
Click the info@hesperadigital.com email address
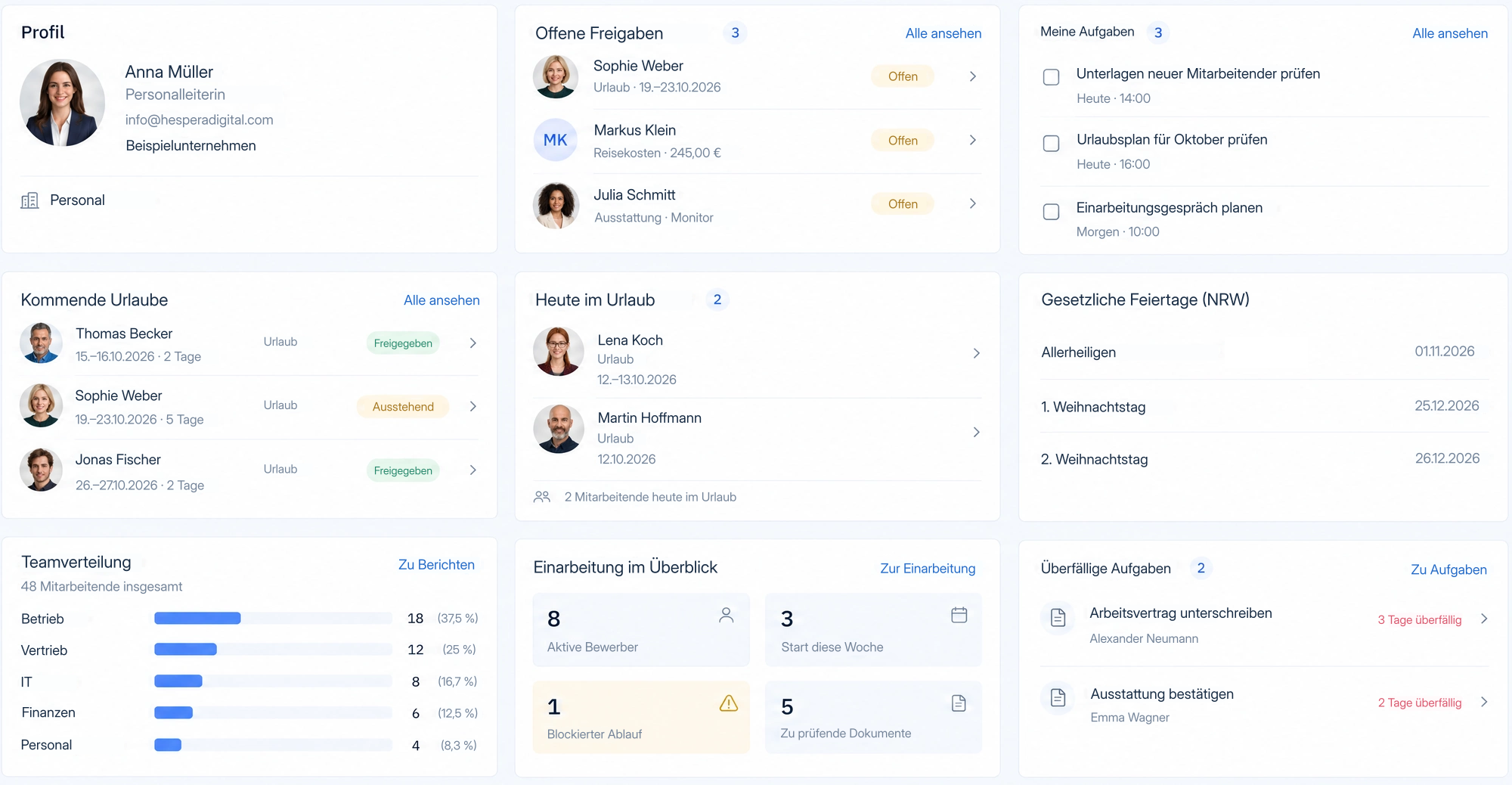[x=200, y=119]
